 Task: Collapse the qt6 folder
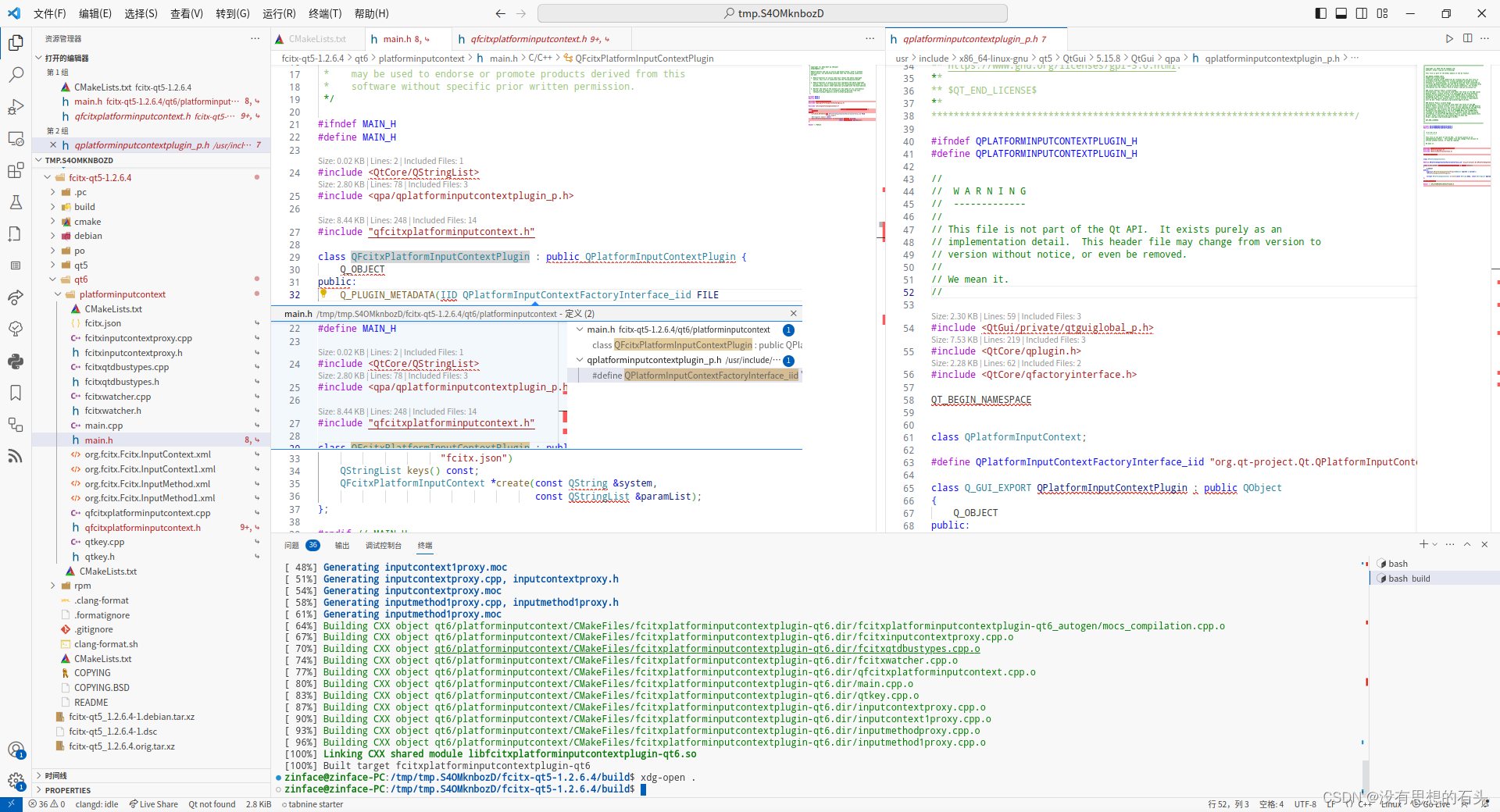pyautogui.click(x=53, y=280)
